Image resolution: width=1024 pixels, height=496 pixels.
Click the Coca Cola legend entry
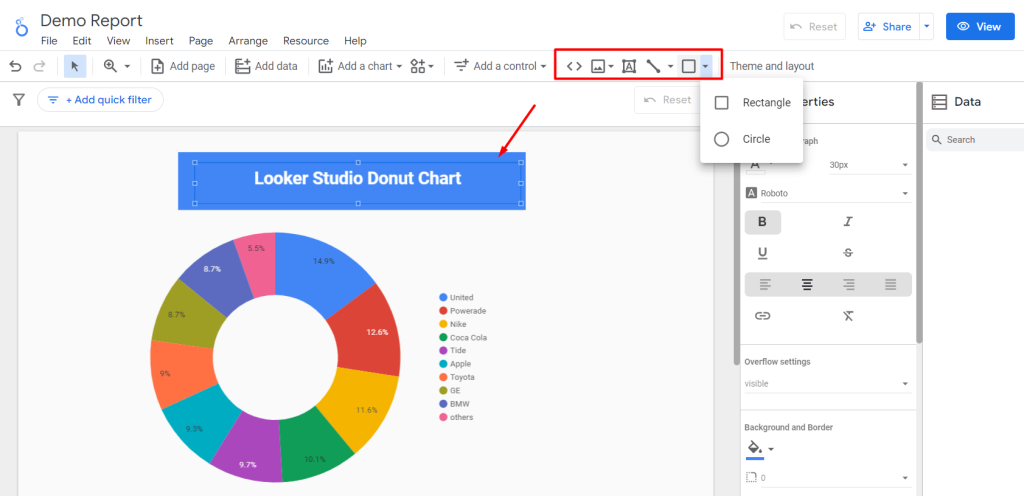click(463, 337)
